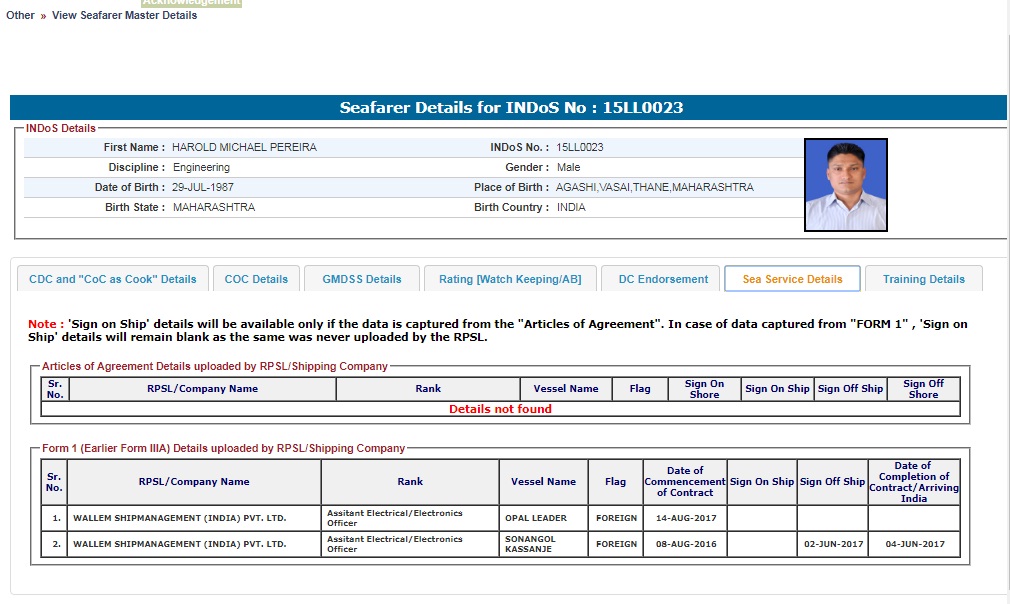The height and width of the screenshot is (604, 1010).
Task: Click the View Seafarer Master Details breadcrumb
Action: tap(124, 15)
